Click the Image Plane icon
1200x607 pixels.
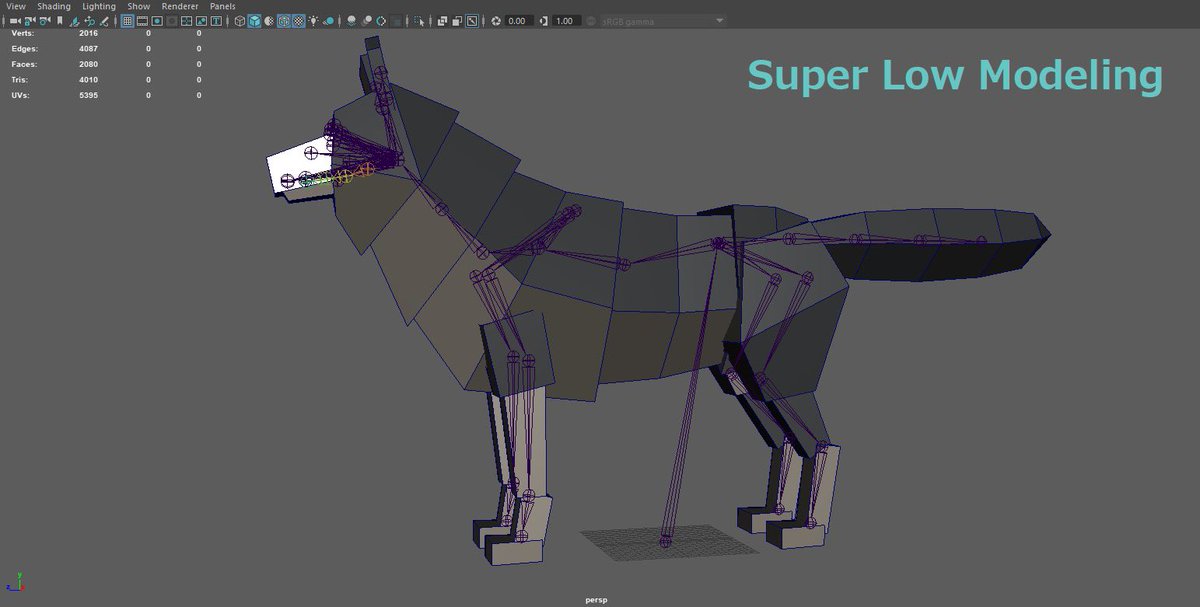pos(75,21)
